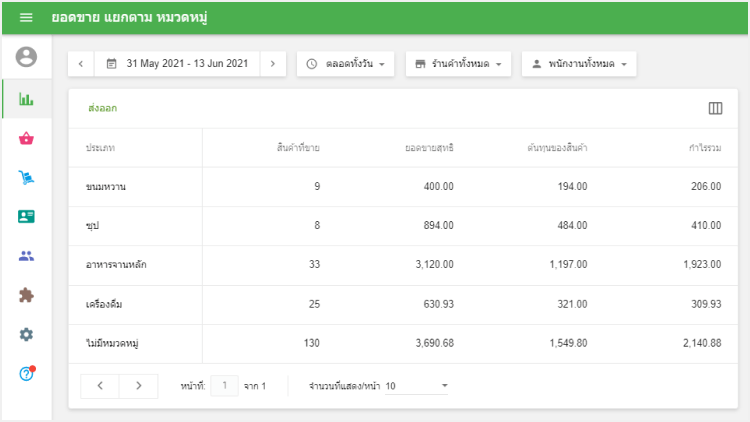This screenshot has height=422, width=750.
Task: Click the ส่งออก export link
Action: click(x=103, y=108)
